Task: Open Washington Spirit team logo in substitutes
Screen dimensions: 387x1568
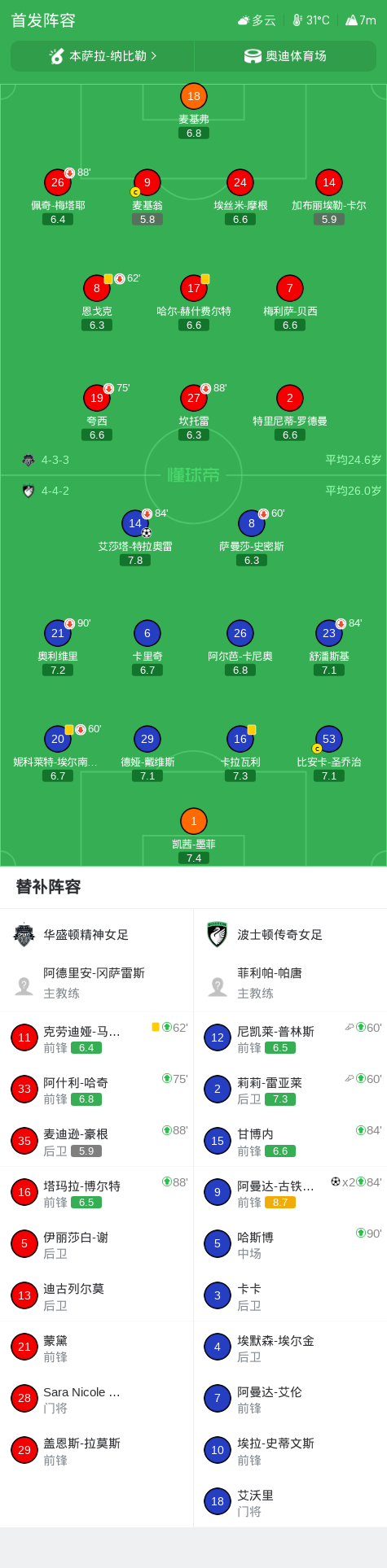Action: [x=24, y=935]
